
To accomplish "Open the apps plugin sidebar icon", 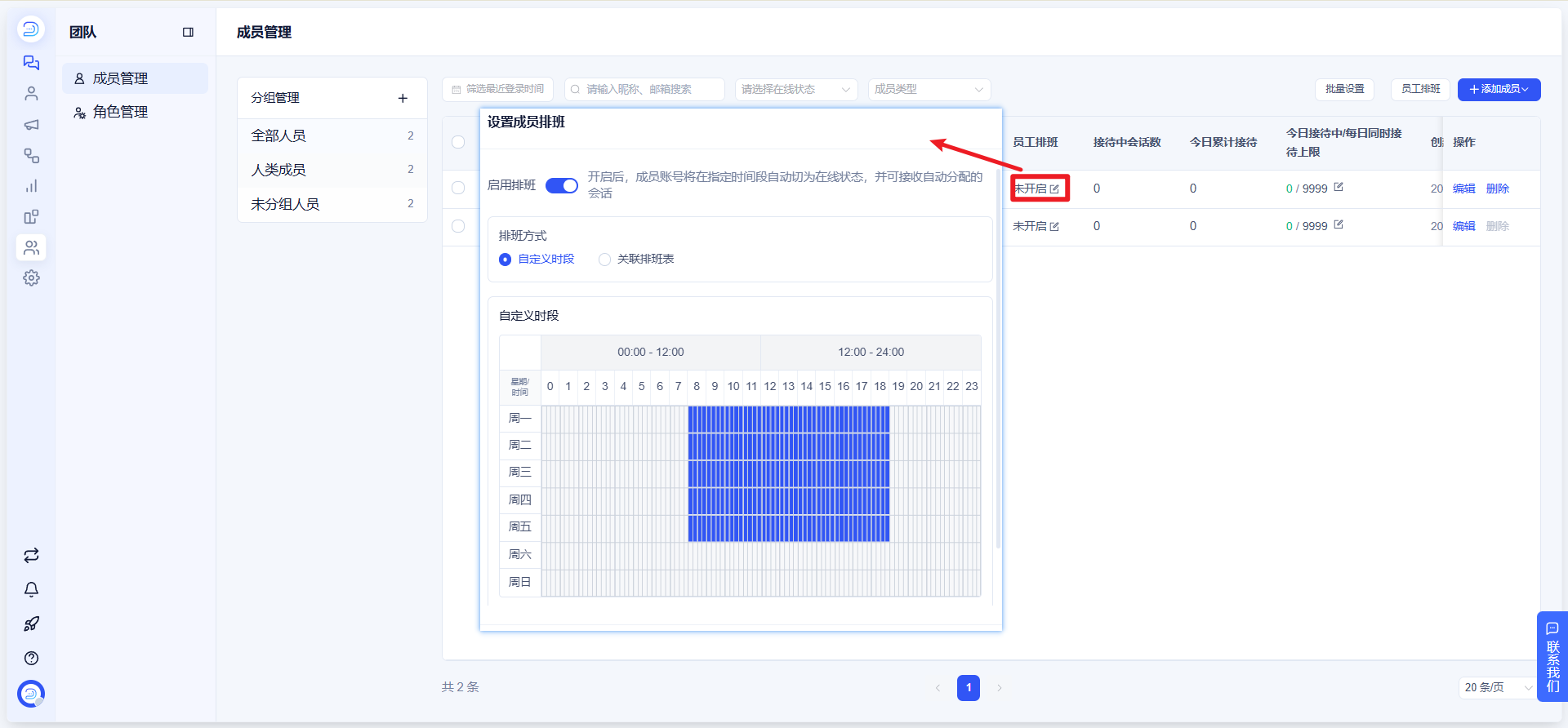I will [31, 217].
